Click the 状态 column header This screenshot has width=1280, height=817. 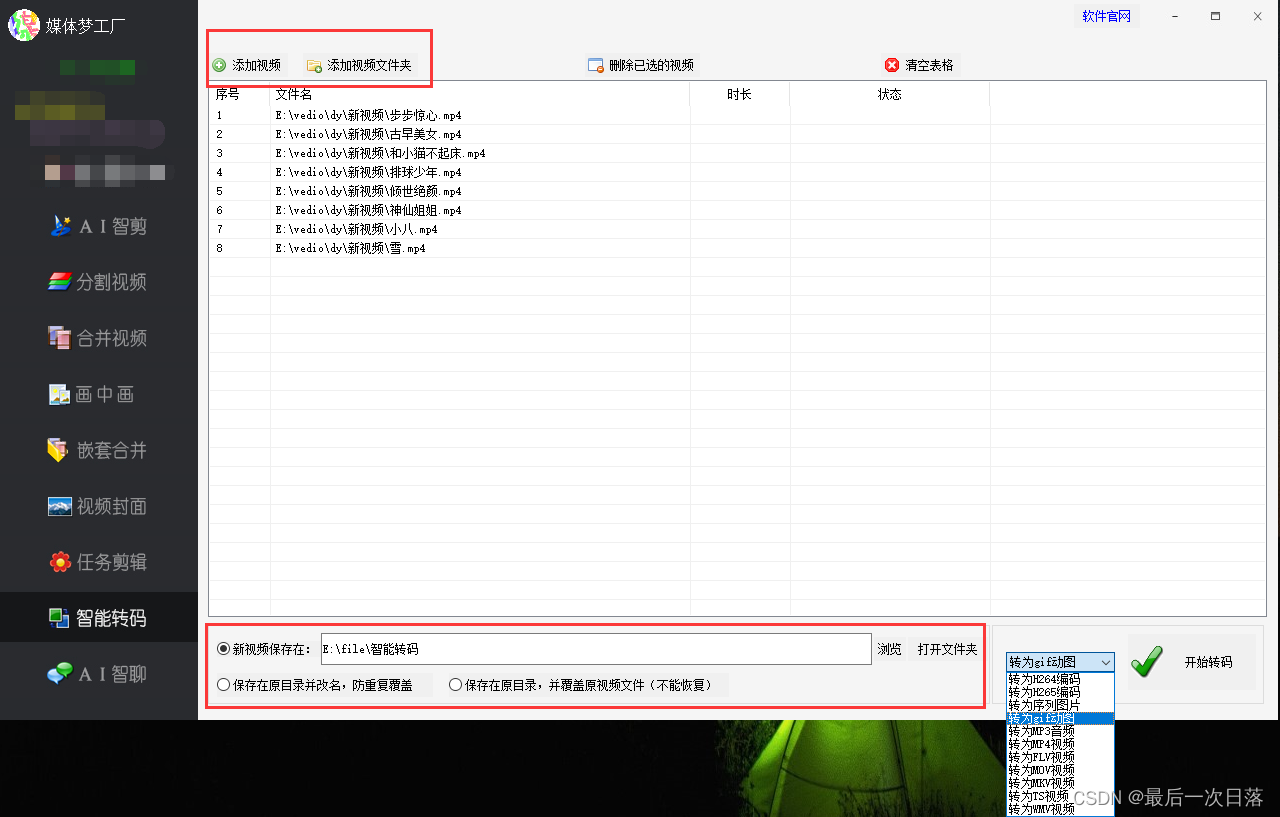pos(890,94)
